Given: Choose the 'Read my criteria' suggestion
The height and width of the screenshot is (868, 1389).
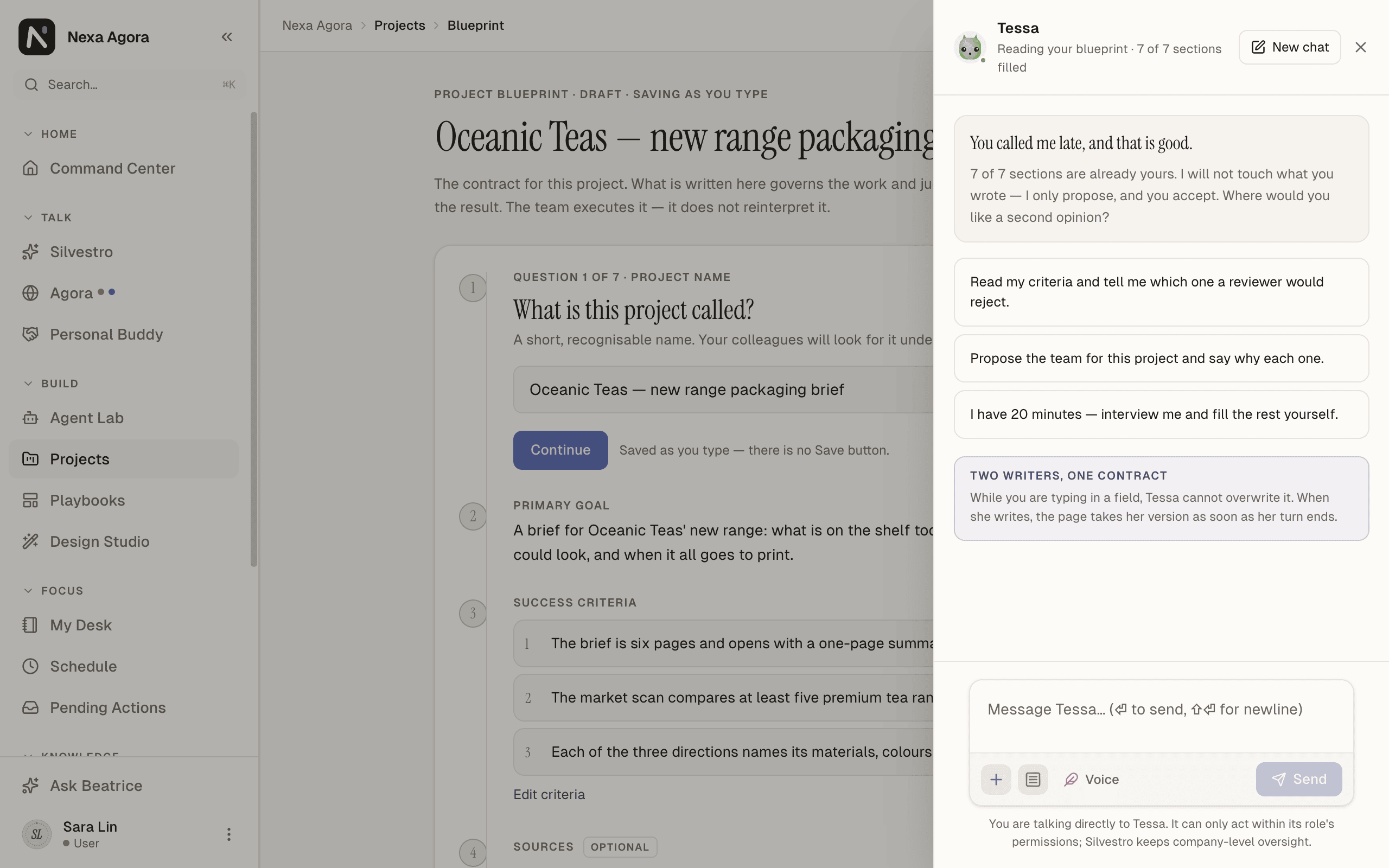Looking at the screenshot, I should (1161, 292).
